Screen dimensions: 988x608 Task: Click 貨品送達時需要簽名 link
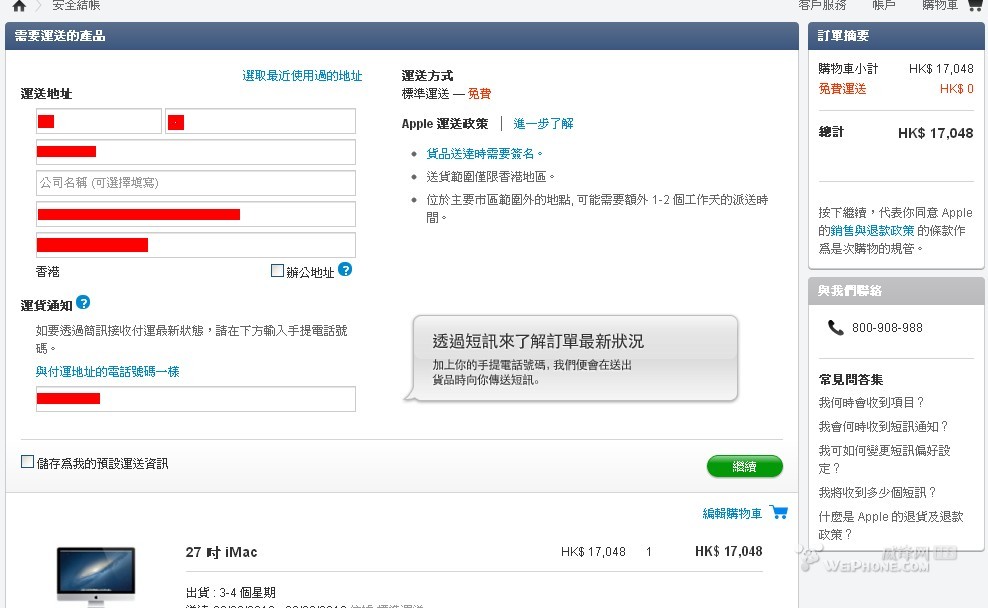pyautogui.click(x=484, y=154)
